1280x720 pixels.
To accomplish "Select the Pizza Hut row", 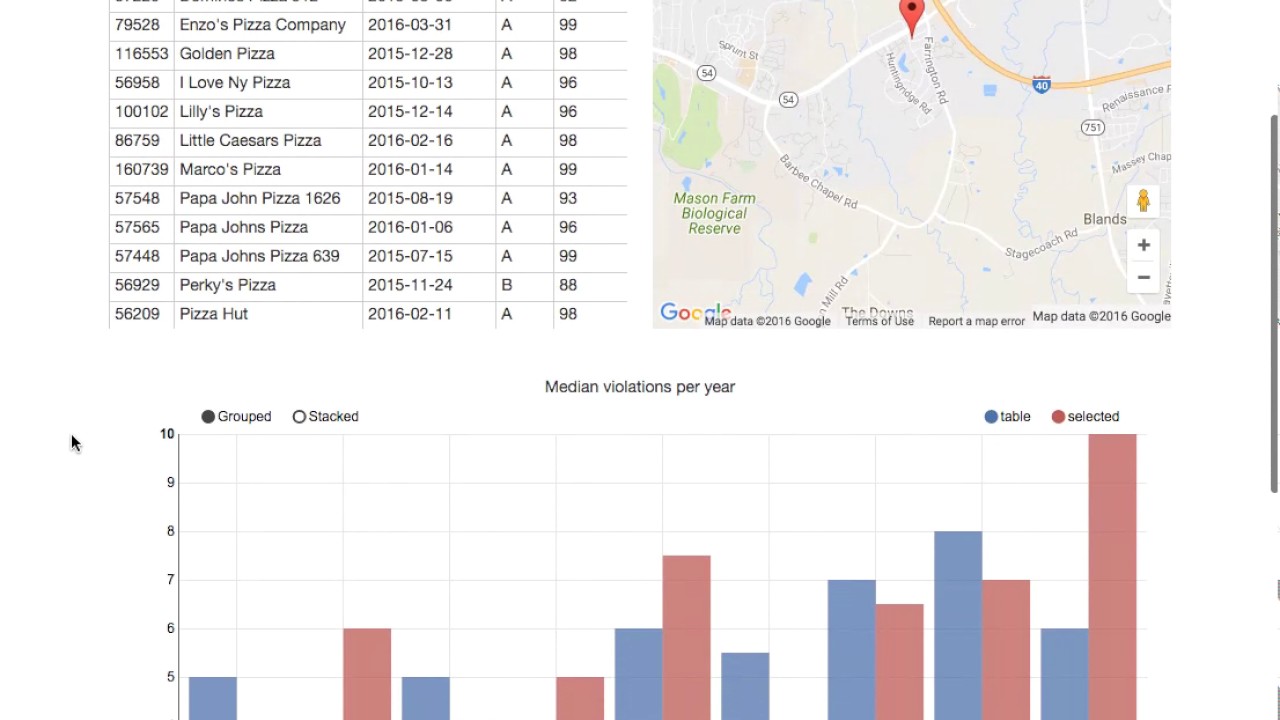I will 368,314.
